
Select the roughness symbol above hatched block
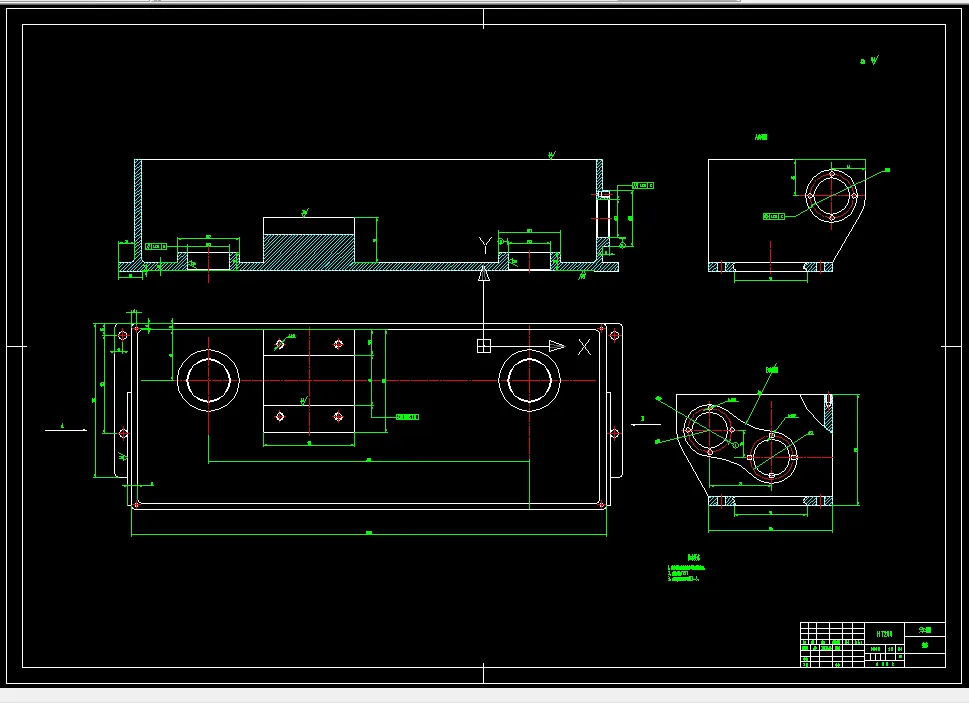click(305, 213)
